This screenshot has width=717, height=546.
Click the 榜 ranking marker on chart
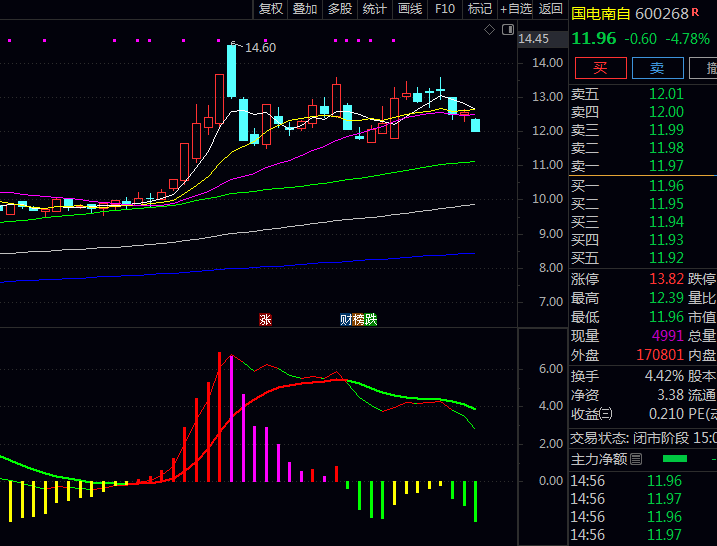tap(358, 319)
